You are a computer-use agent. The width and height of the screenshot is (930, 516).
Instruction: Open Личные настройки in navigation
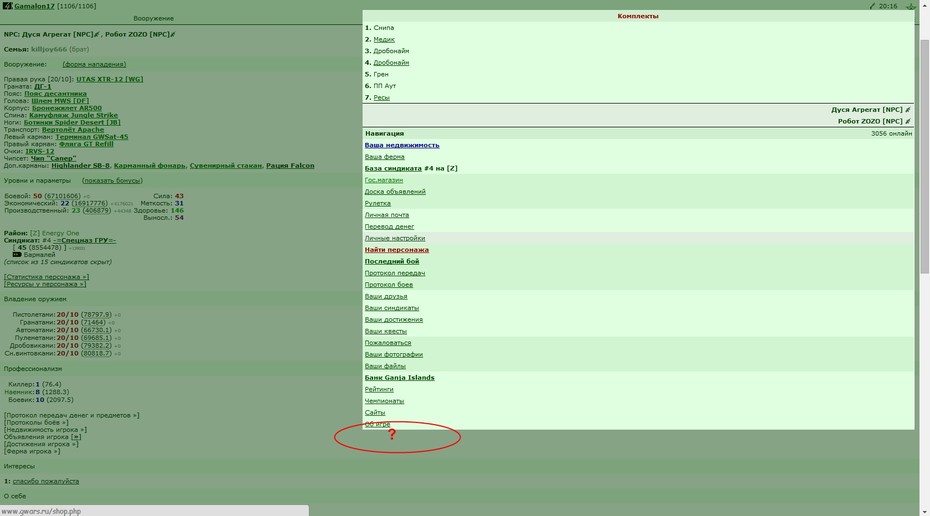point(394,238)
